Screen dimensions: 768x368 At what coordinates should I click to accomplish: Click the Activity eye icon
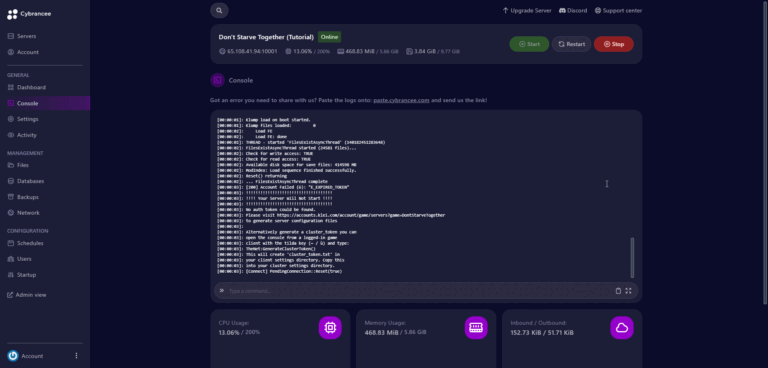tap(11, 135)
